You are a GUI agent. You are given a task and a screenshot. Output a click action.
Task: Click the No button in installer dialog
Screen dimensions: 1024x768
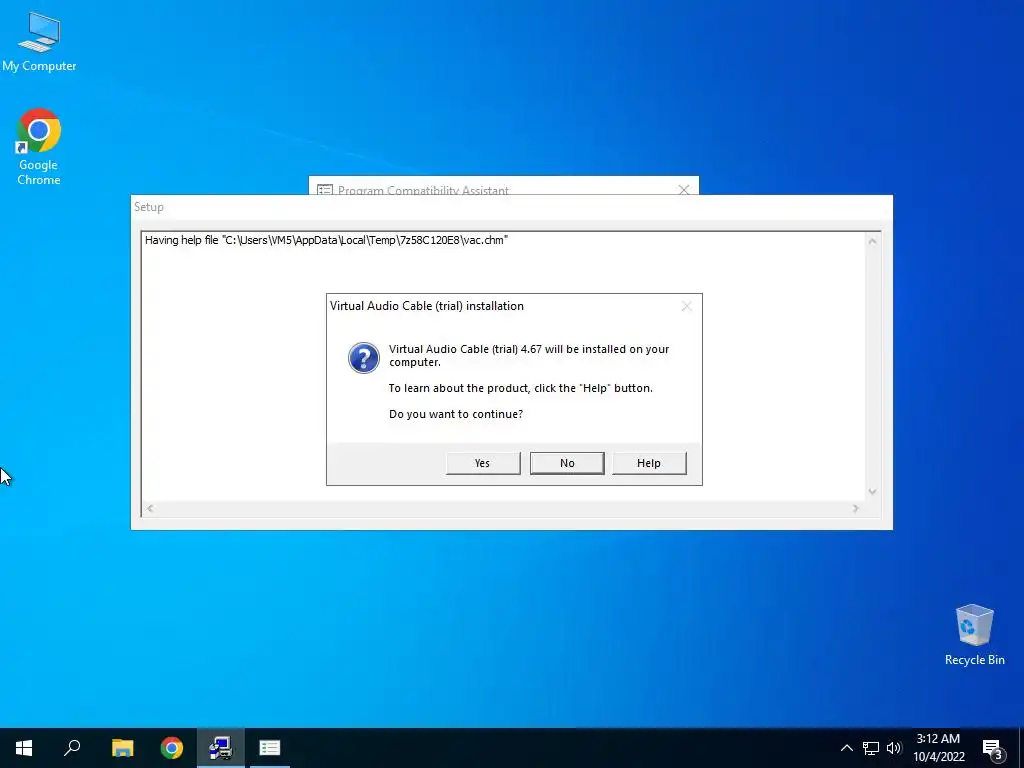click(x=567, y=463)
